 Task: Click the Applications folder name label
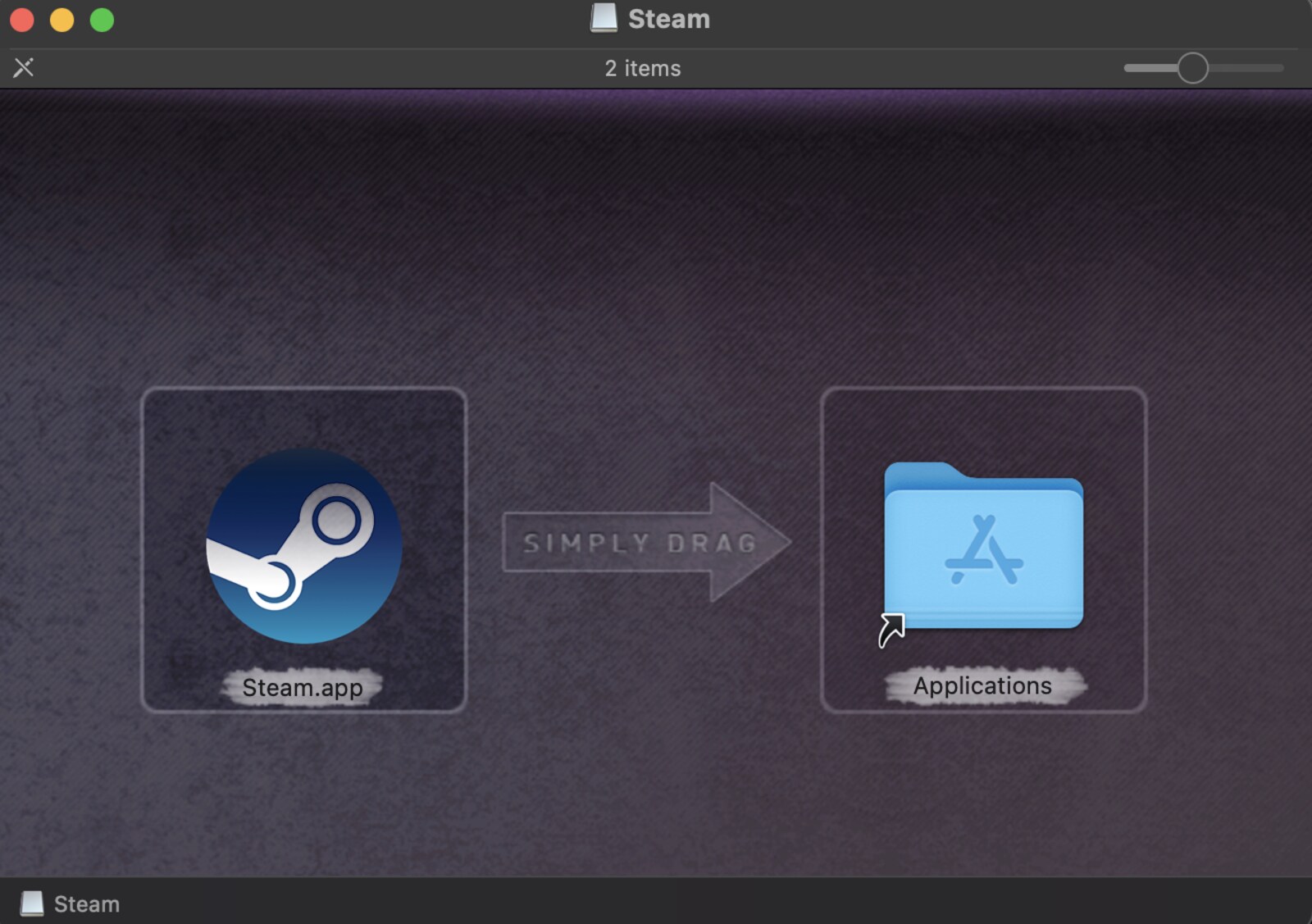click(x=982, y=685)
